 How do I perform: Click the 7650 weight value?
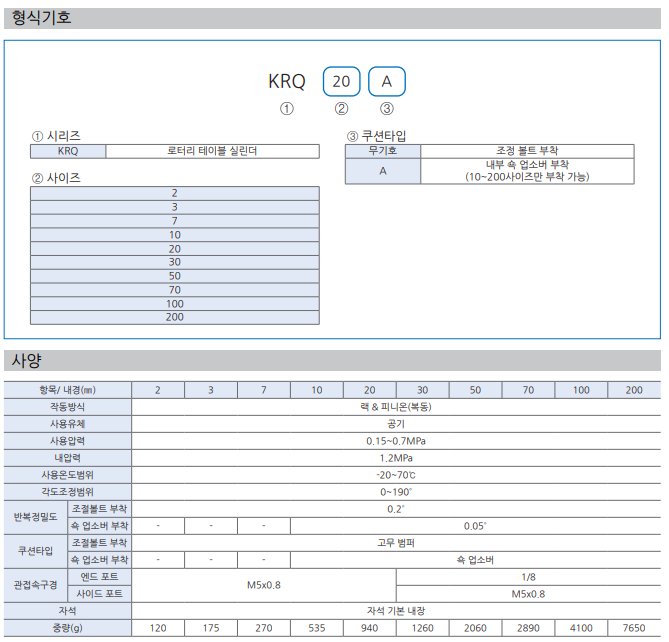pos(634,628)
